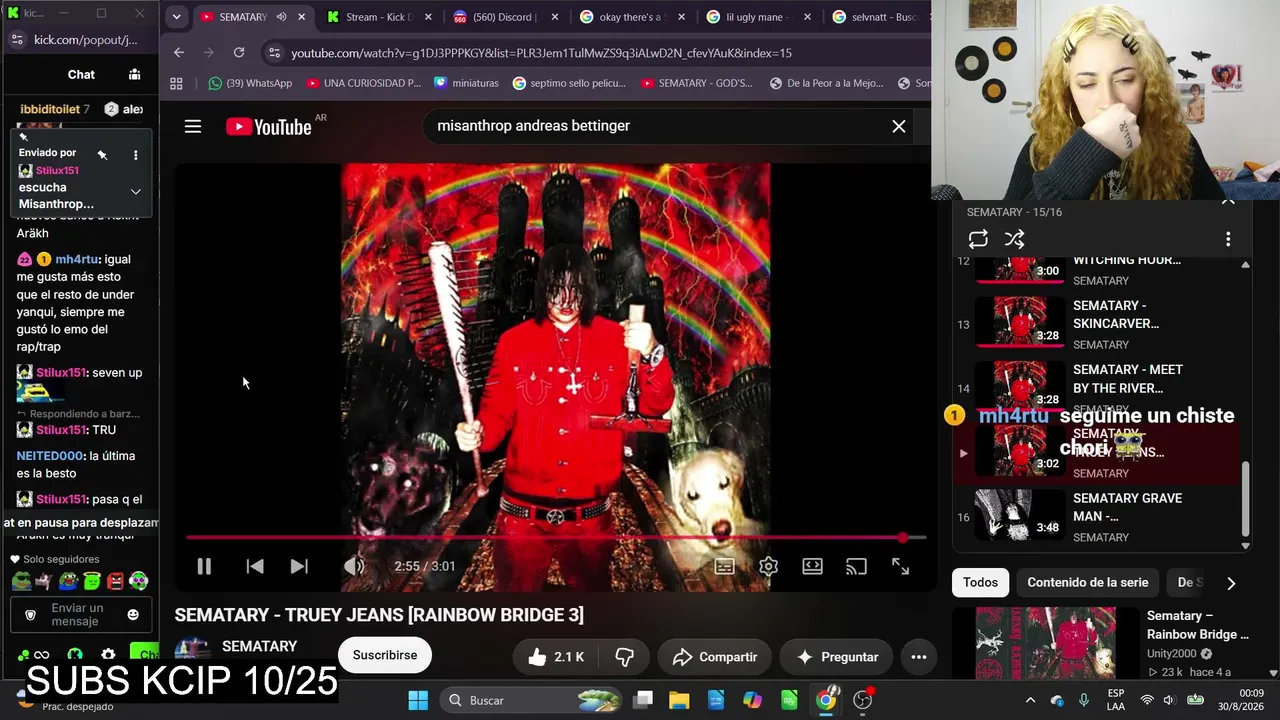Open the SEMATARY channel name link

tap(259, 647)
